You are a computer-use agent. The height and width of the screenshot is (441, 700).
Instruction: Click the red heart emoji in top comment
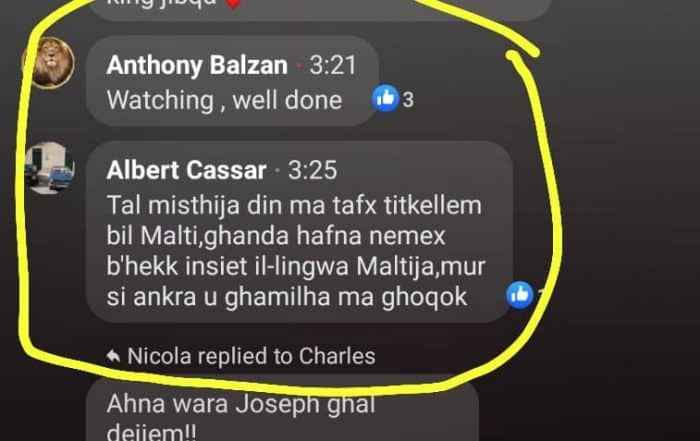[233, 4]
